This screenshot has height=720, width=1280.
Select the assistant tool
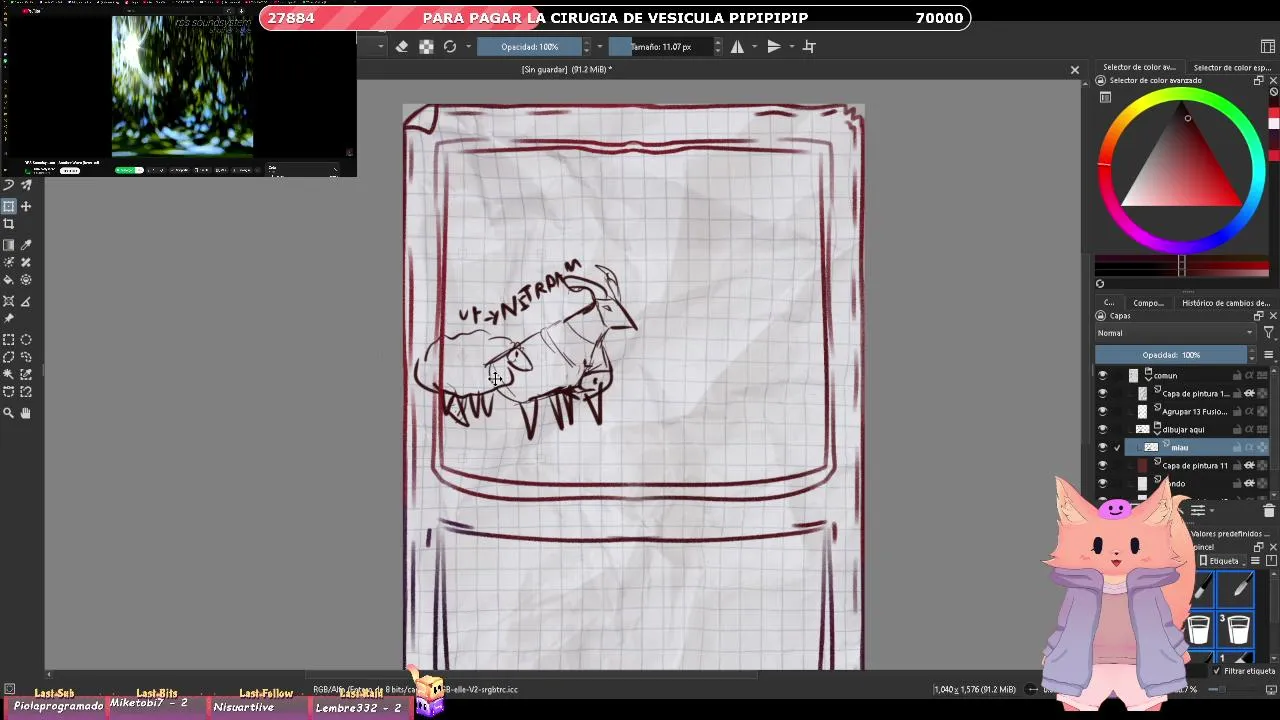coord(8,301)
